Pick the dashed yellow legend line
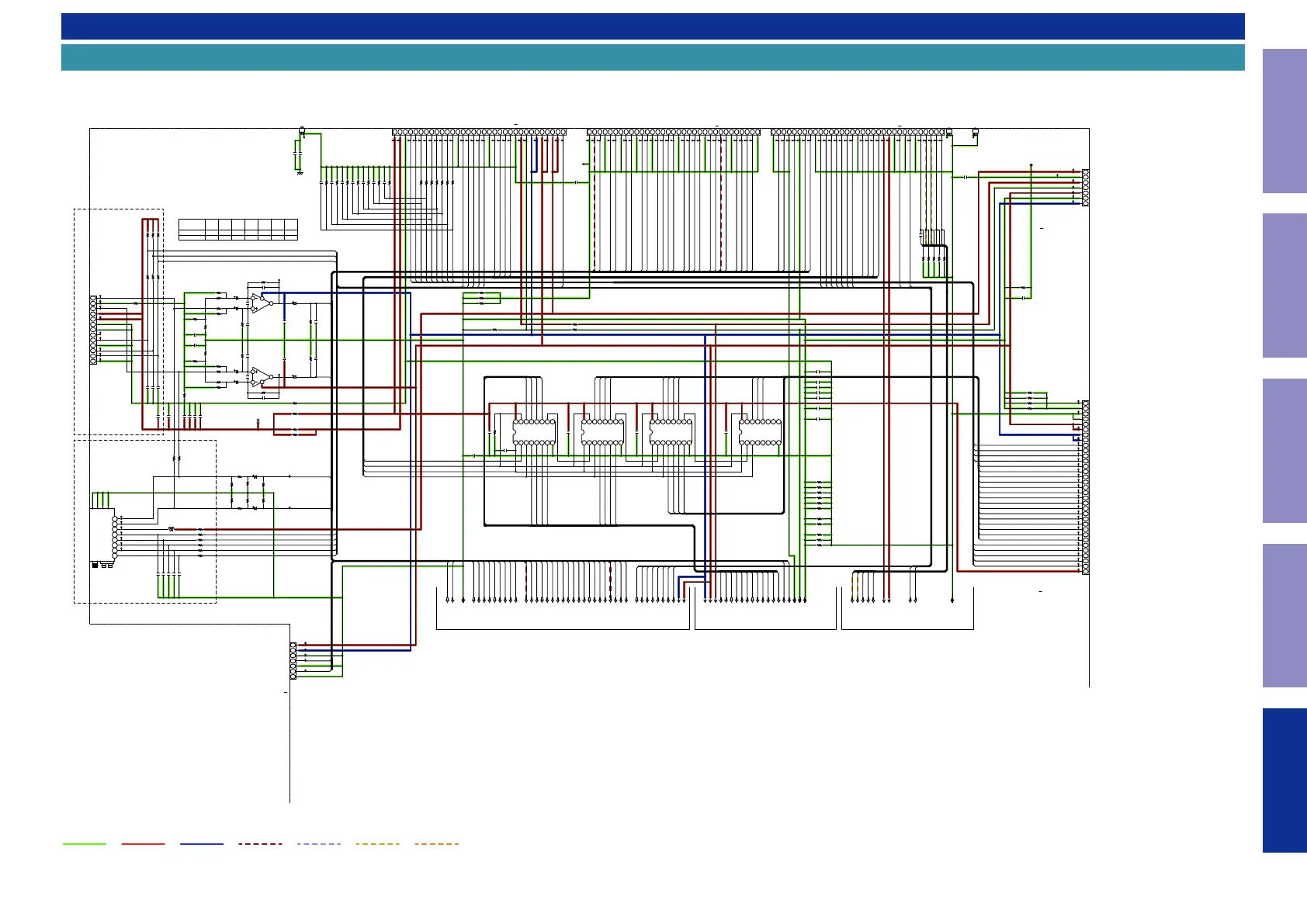This screenshot has width=1307, height=924. (378, 844)
